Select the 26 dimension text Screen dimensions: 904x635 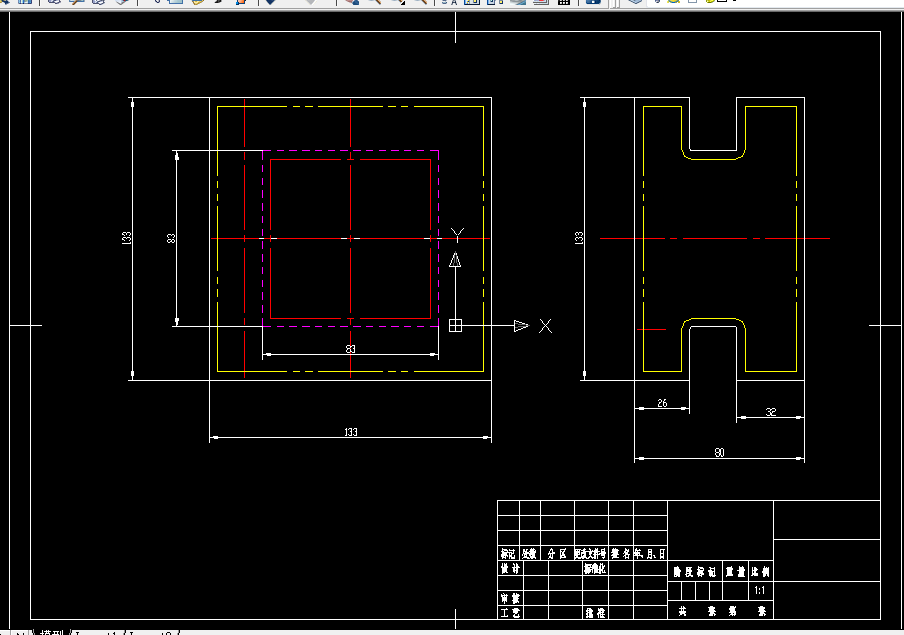(662, 403)
